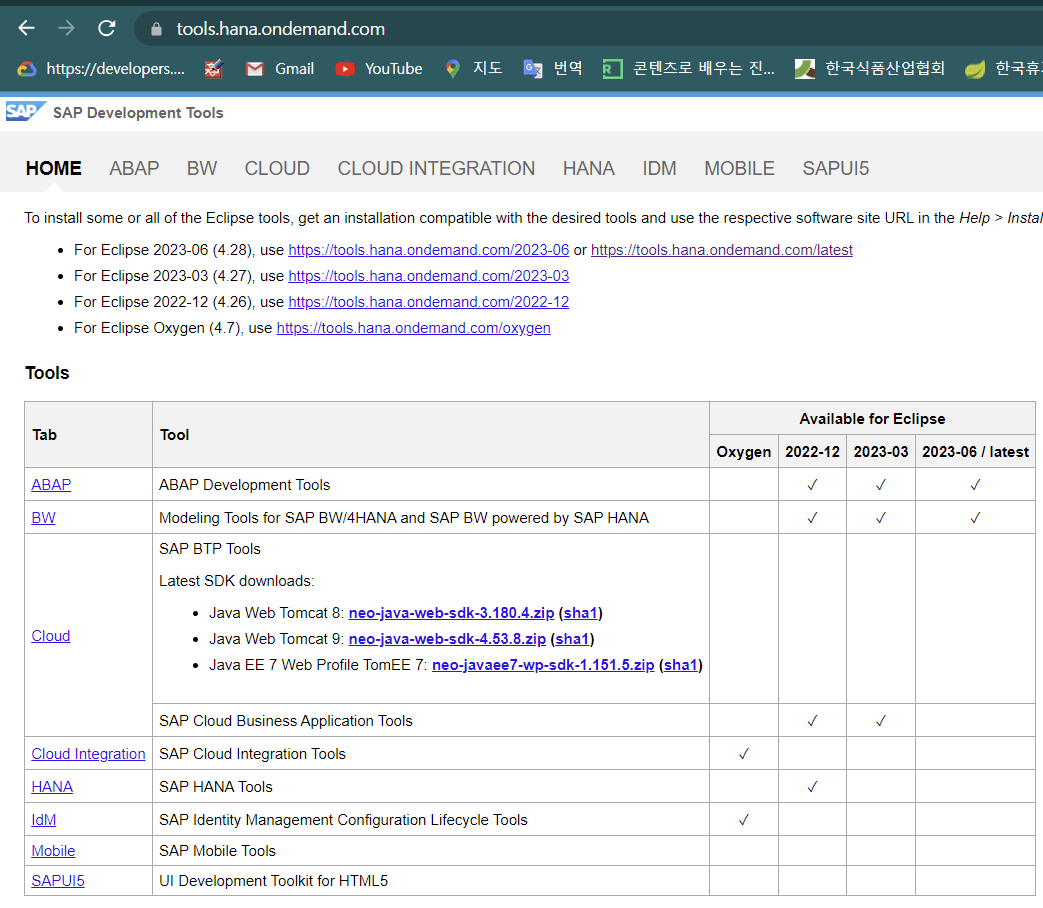
Task: Click 'SAP Mobile Tools' cell text
Action: (x=217, y=851)
